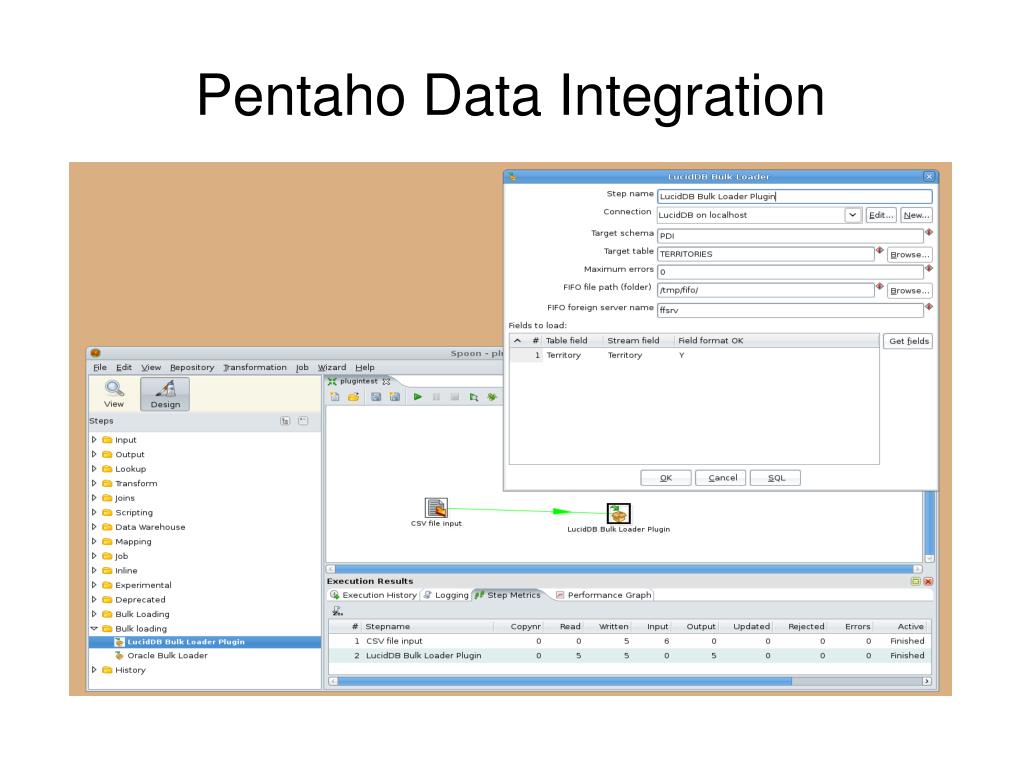This screenshot has width=1023, height=767.
Task: Select the Step Metrics tab
Action: click(508, 595)
